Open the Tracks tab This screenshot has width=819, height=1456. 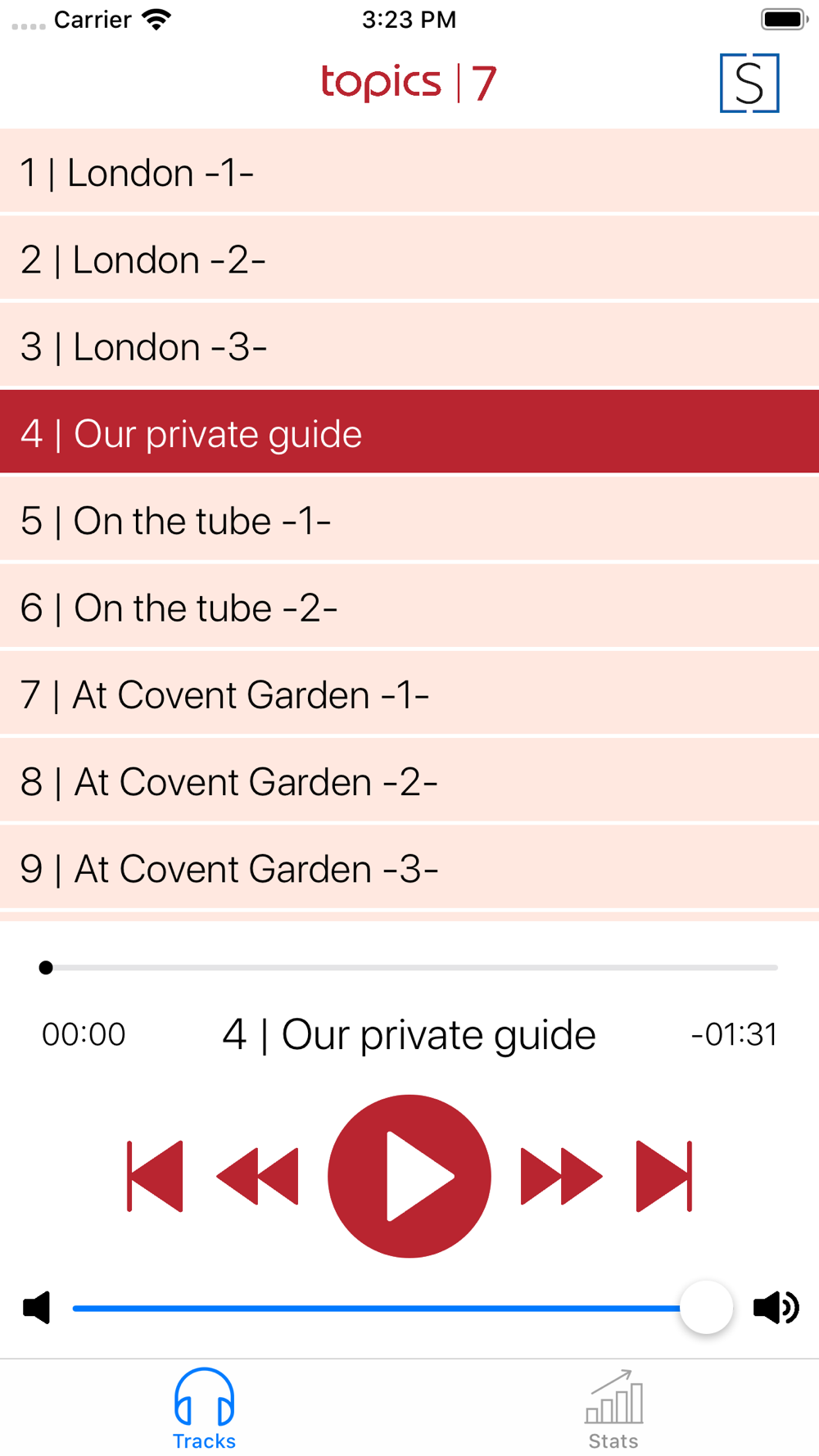204,1409
